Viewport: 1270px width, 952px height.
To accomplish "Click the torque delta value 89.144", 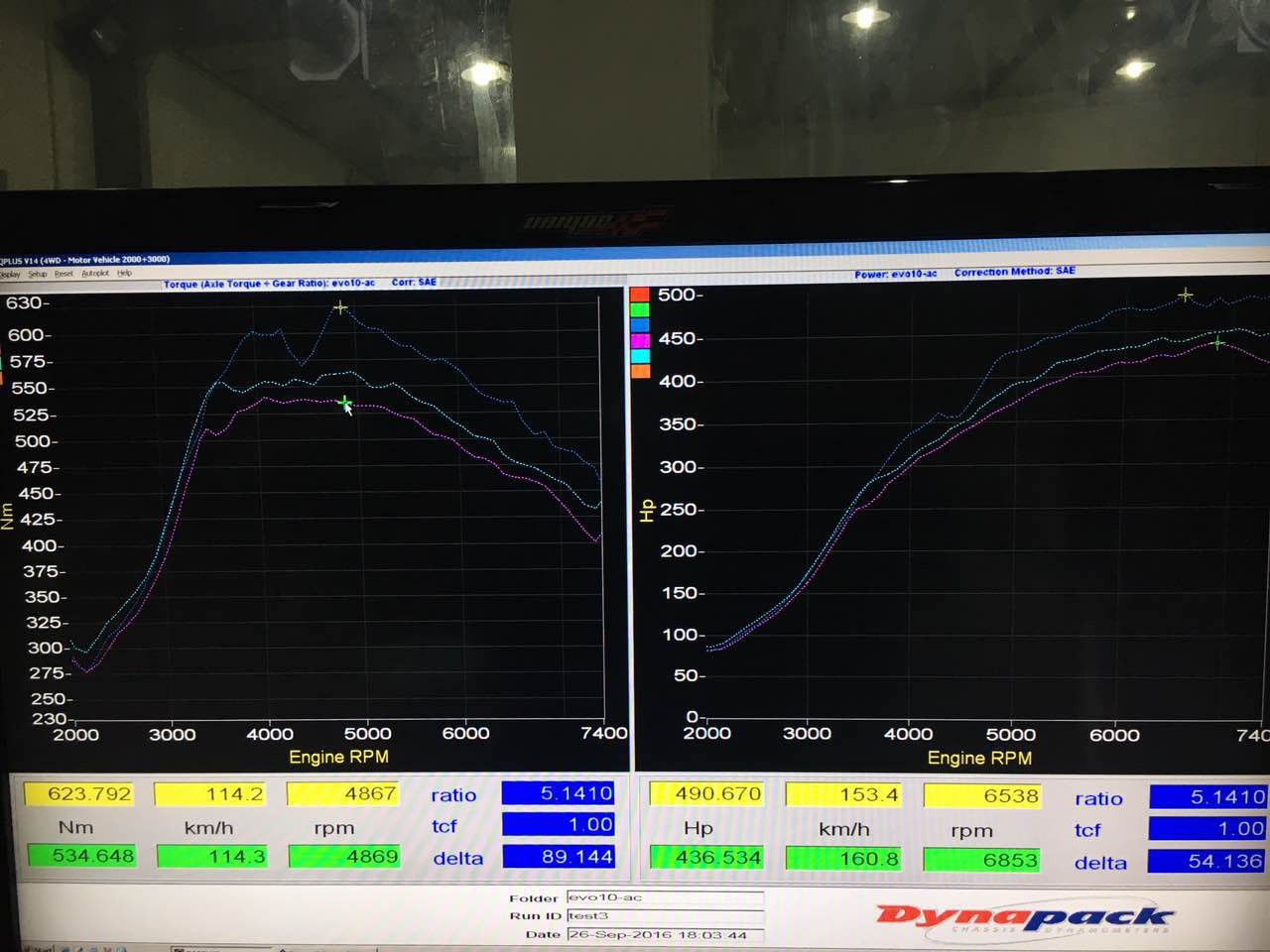I will (x=559, y=856).
